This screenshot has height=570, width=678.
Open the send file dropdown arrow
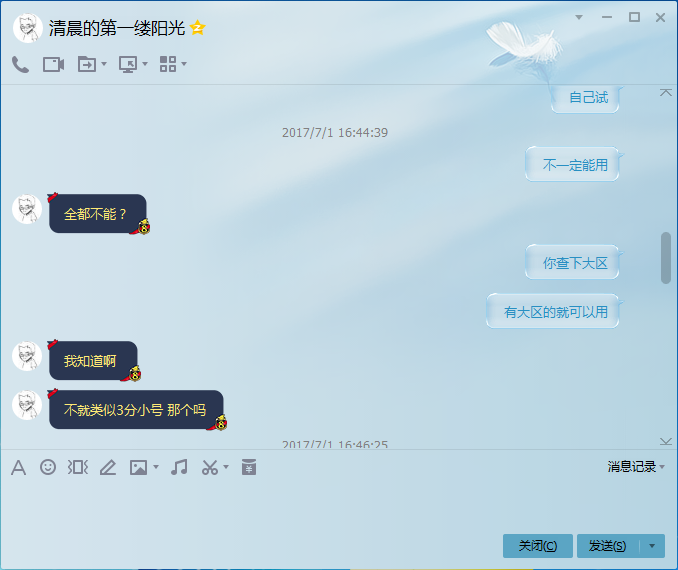click(104, 64)
